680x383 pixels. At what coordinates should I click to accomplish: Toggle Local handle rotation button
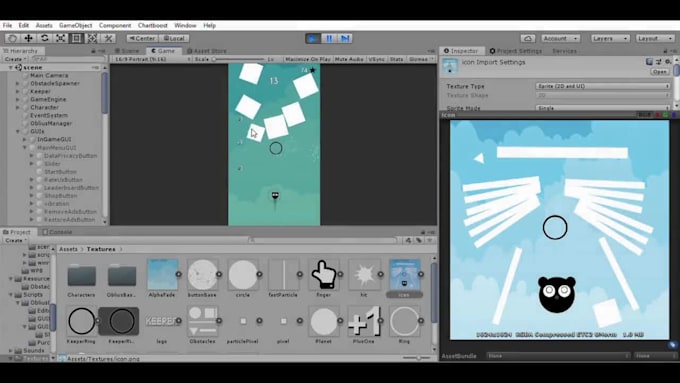click(x=174, y=38)
